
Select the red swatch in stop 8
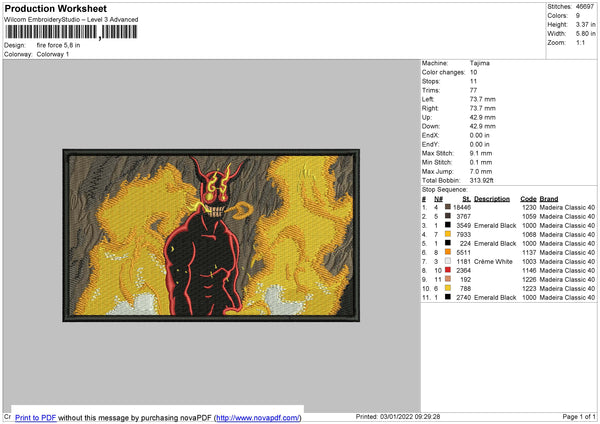447,270
